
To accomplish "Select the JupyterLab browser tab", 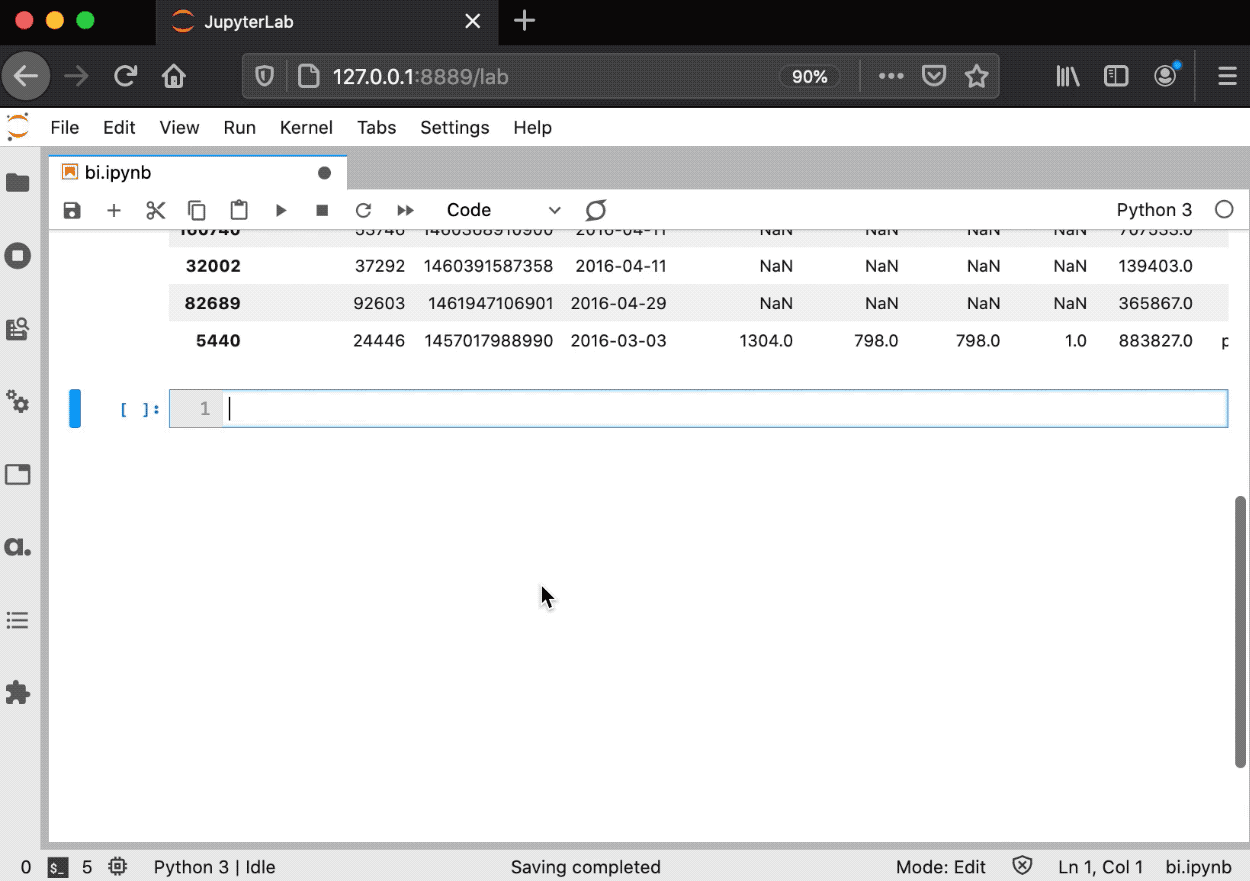I will tap(326, 21).
